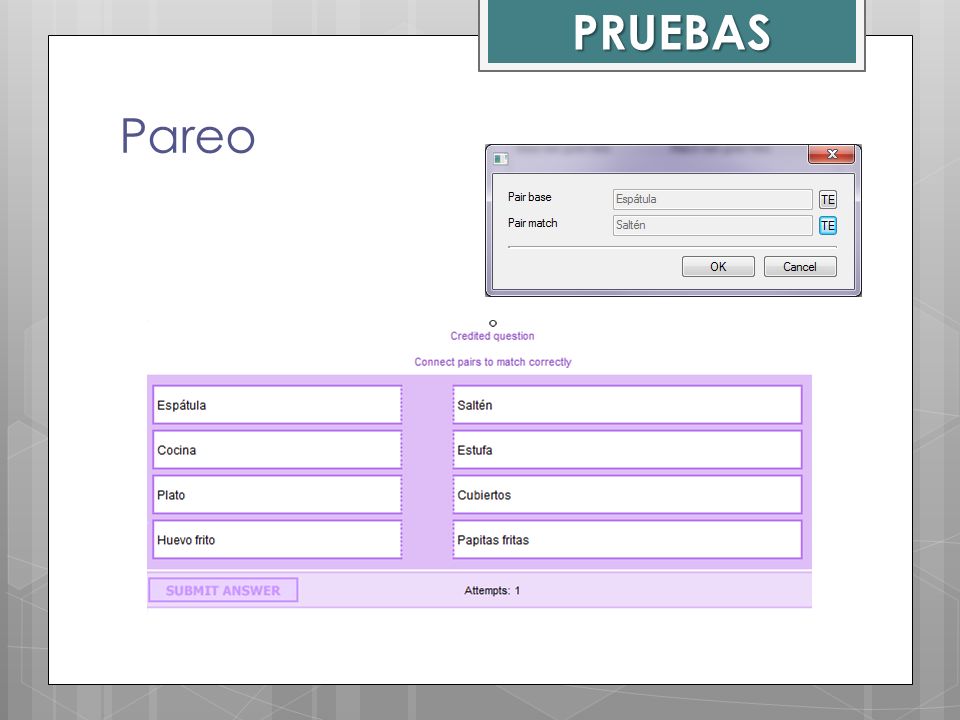Viewport: 960px width, 720px height.
Task: Click the 'Credited question' text
Action: pos(492,336)
